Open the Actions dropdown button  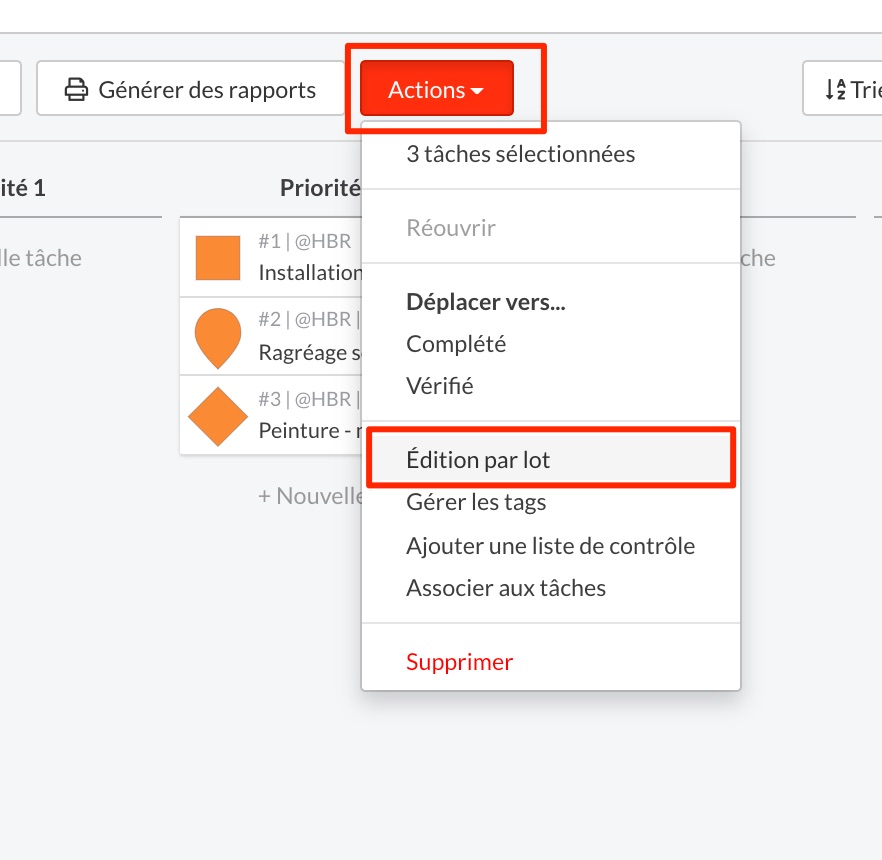437,88
